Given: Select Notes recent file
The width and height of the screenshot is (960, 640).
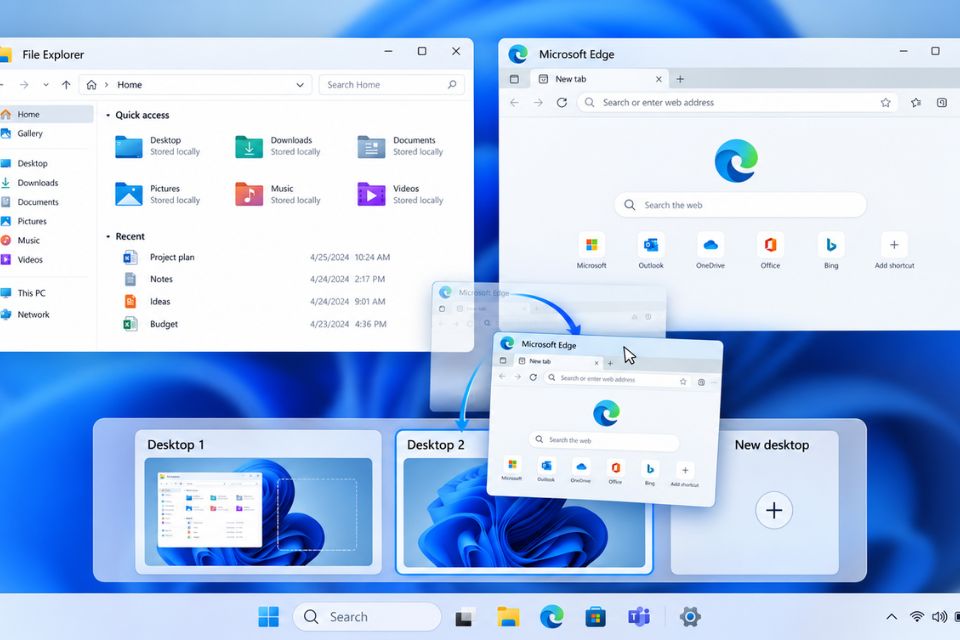Looking at the screenshot, I should pos(257,279).
